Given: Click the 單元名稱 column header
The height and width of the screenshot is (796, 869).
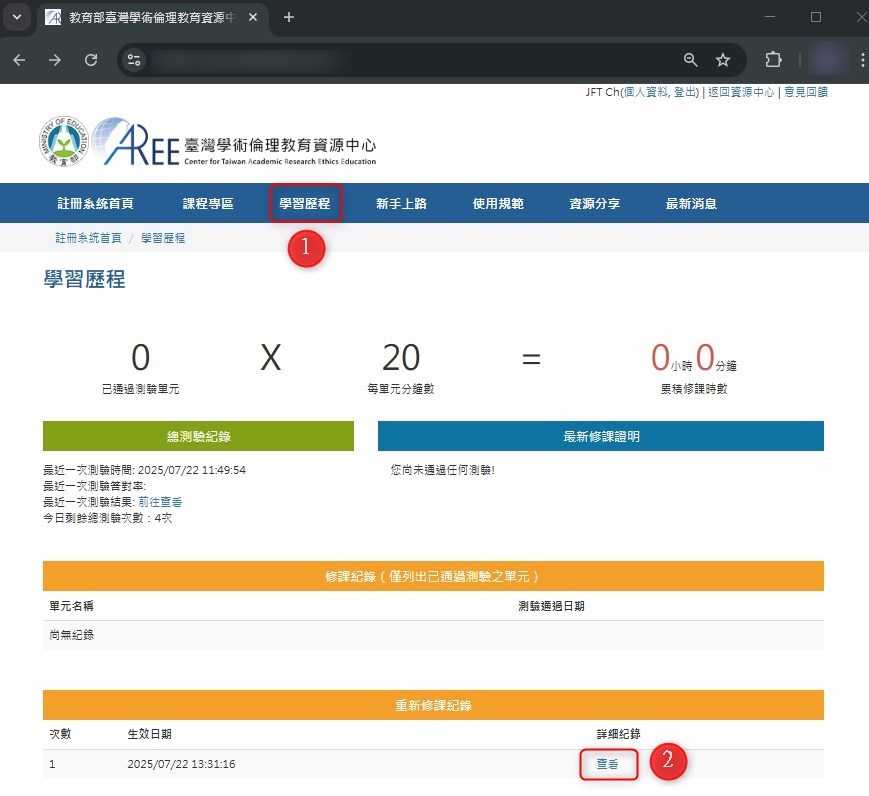Looking at the screenshot, I should point(71,606).
